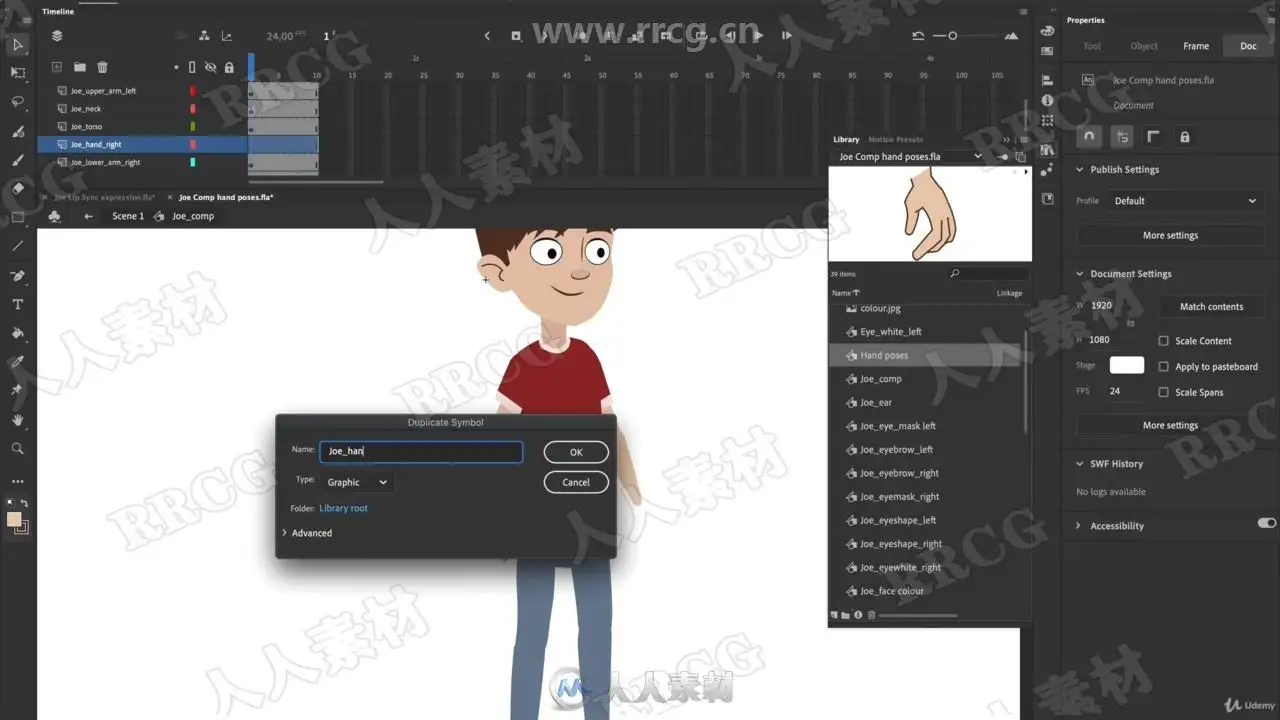Select the Free Transform tool
Screen dimensions: 1280x720
[x=17, y=73]
